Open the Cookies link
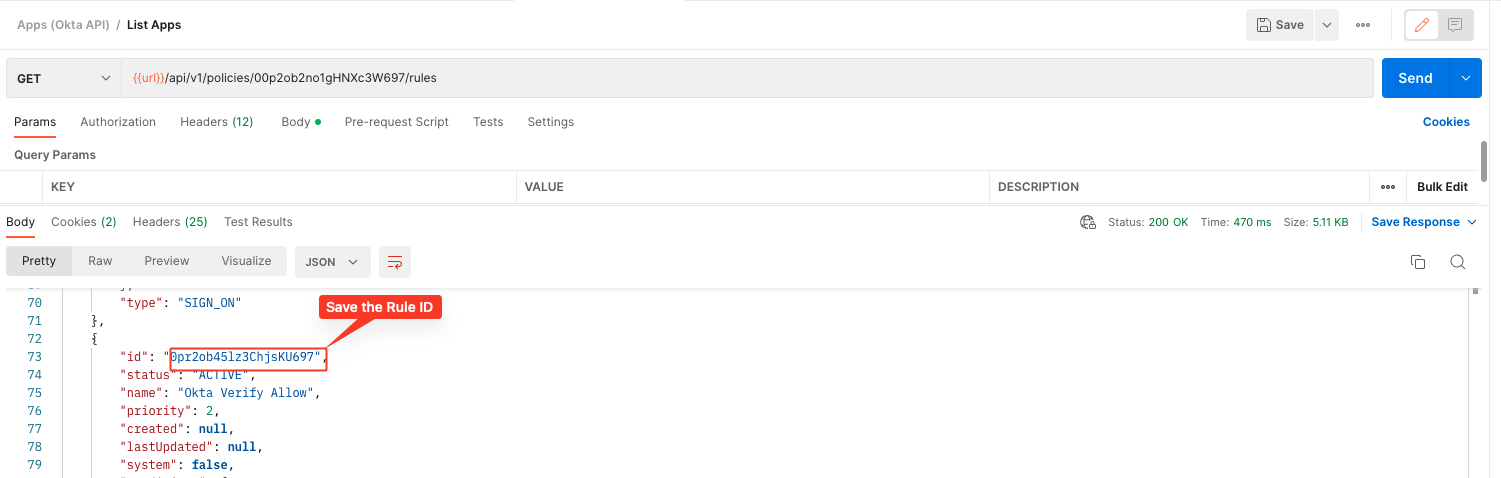 point(1446,122)
